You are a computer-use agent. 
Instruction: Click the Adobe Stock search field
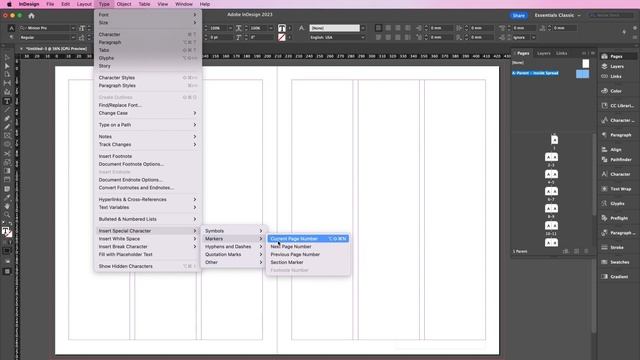click(x=610, y=15)
